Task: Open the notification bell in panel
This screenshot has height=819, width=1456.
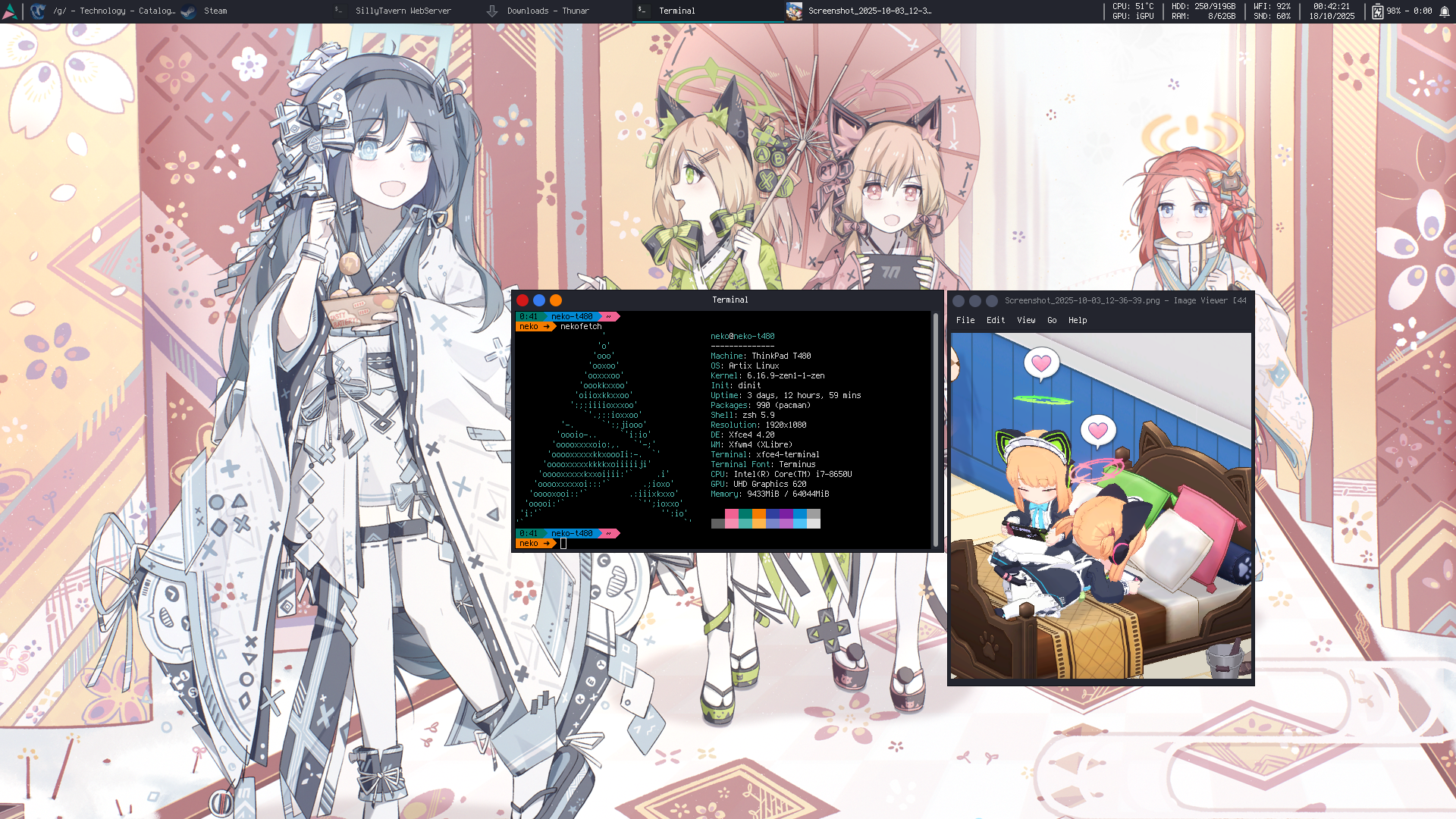Action: [x=1444, y=11]
